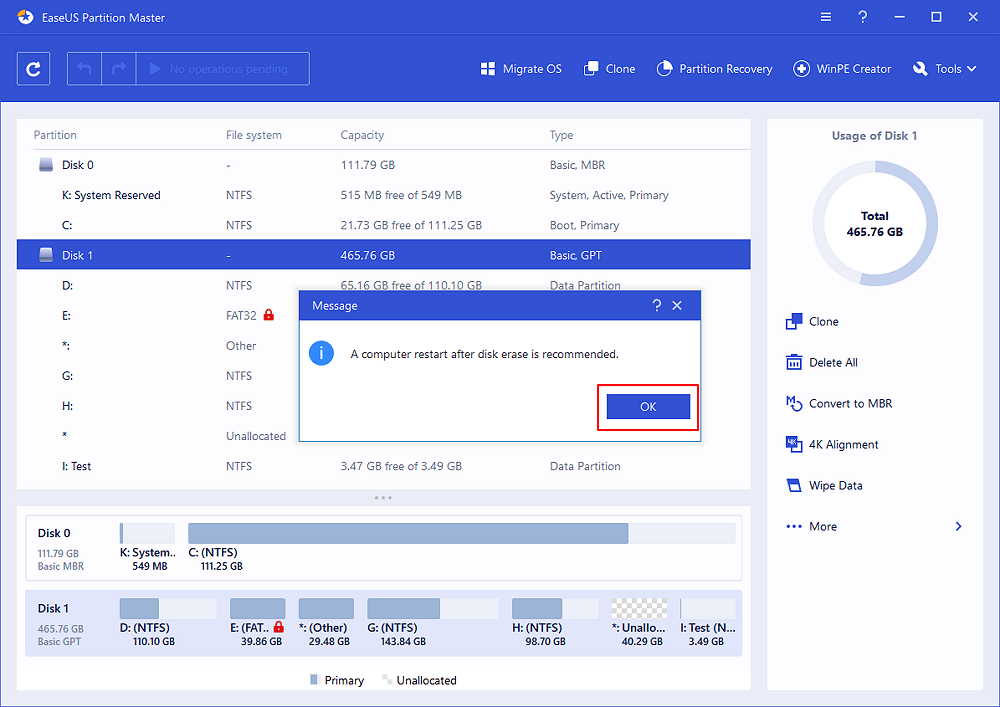Screen dimensions: 1000x707
Task: Select Wipe Data in side panel
Action: (x=824, y=485)
